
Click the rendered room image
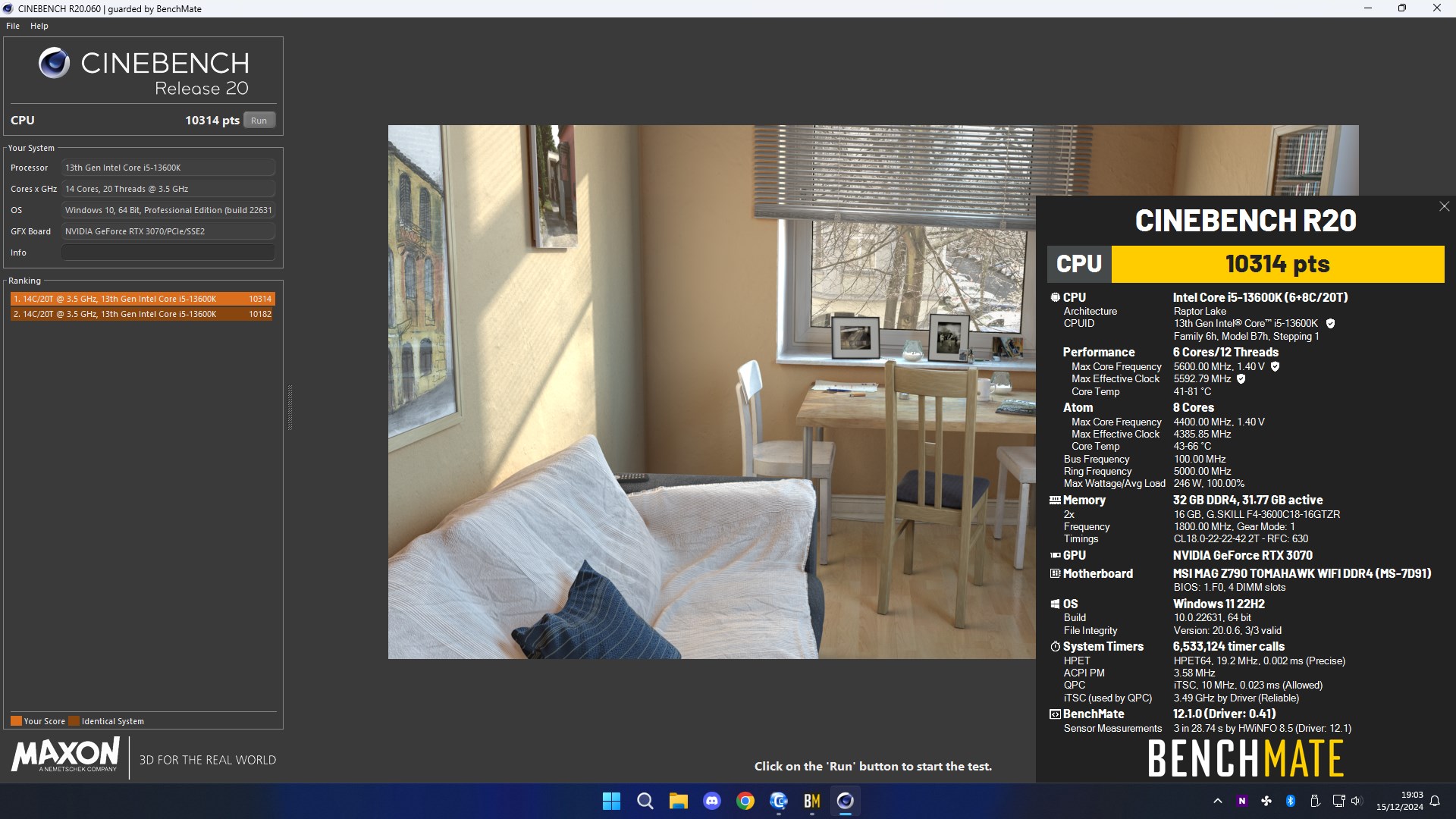(x=712, y=392)
